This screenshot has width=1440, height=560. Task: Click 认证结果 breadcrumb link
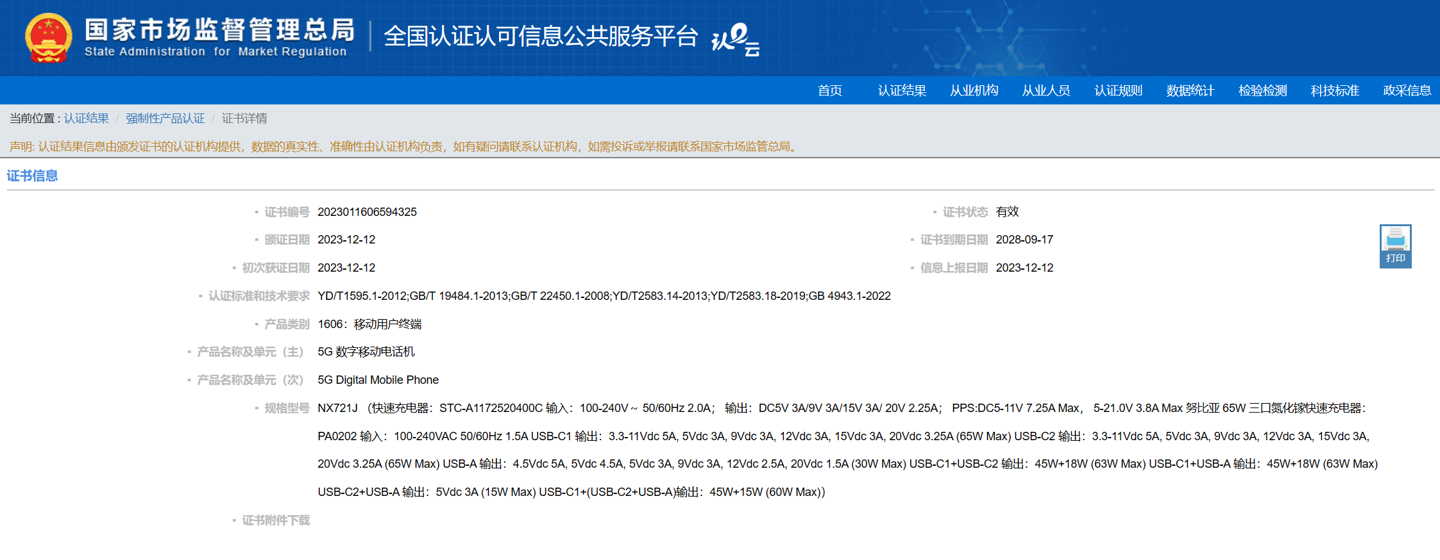[86, 118]
